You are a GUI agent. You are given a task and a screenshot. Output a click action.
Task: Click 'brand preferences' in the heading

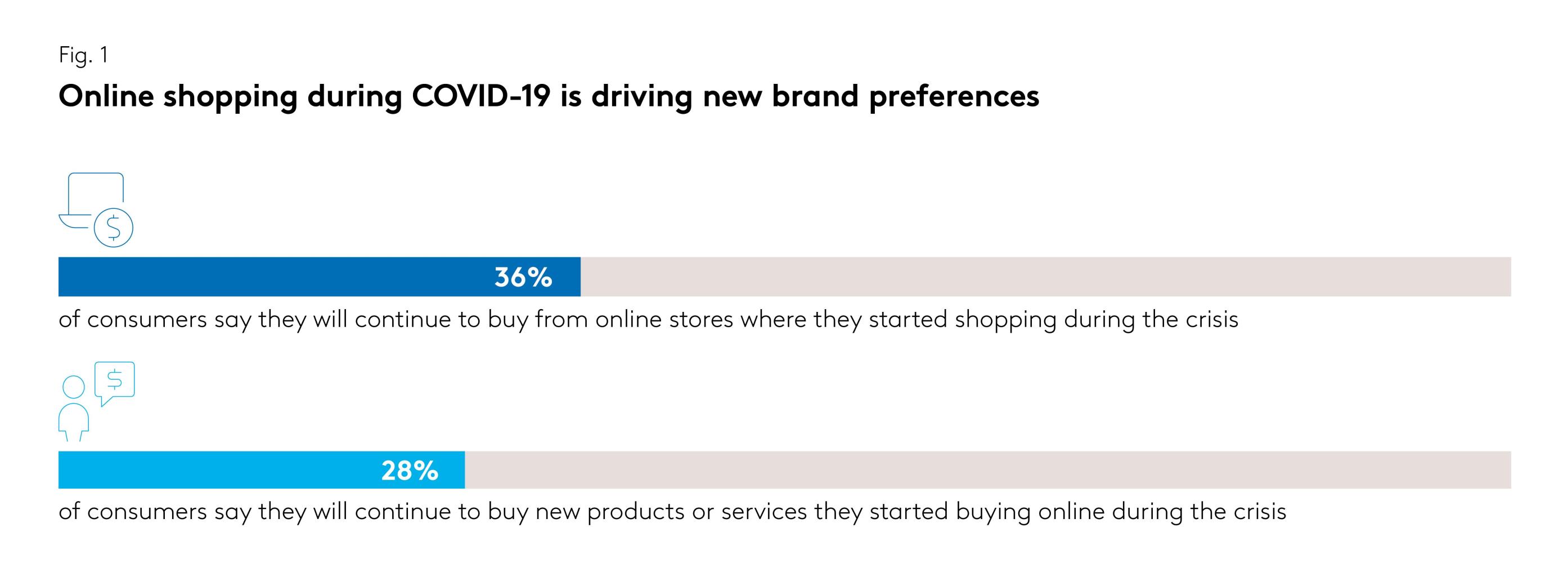905,96
